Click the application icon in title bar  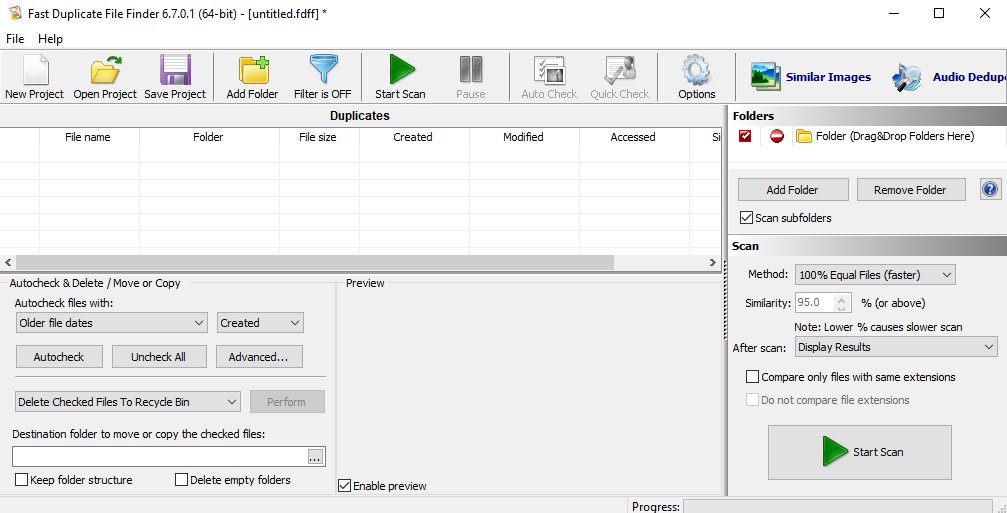coord(14,13)
